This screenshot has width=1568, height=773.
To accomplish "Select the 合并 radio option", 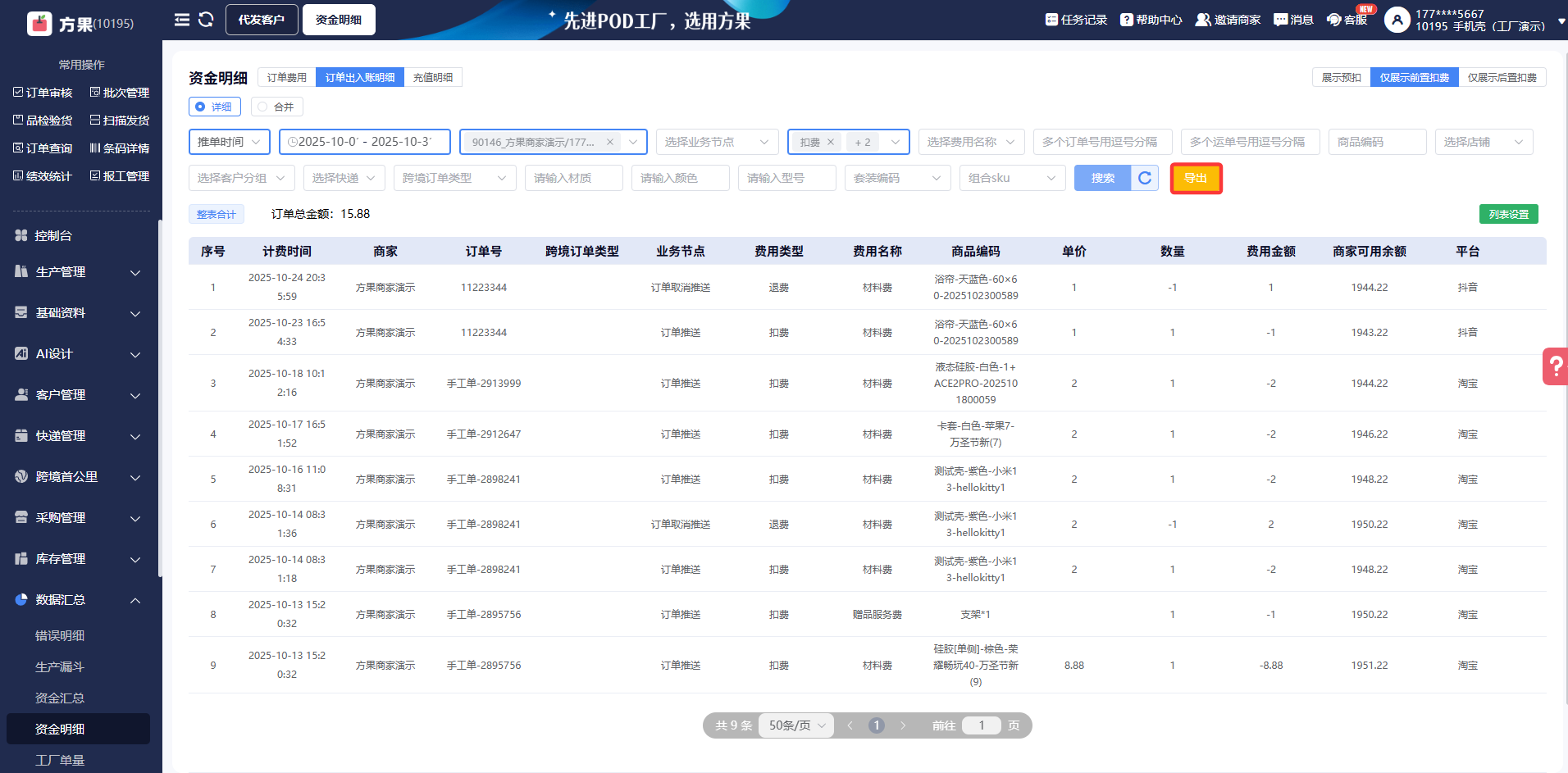I will tap(262, 107).
